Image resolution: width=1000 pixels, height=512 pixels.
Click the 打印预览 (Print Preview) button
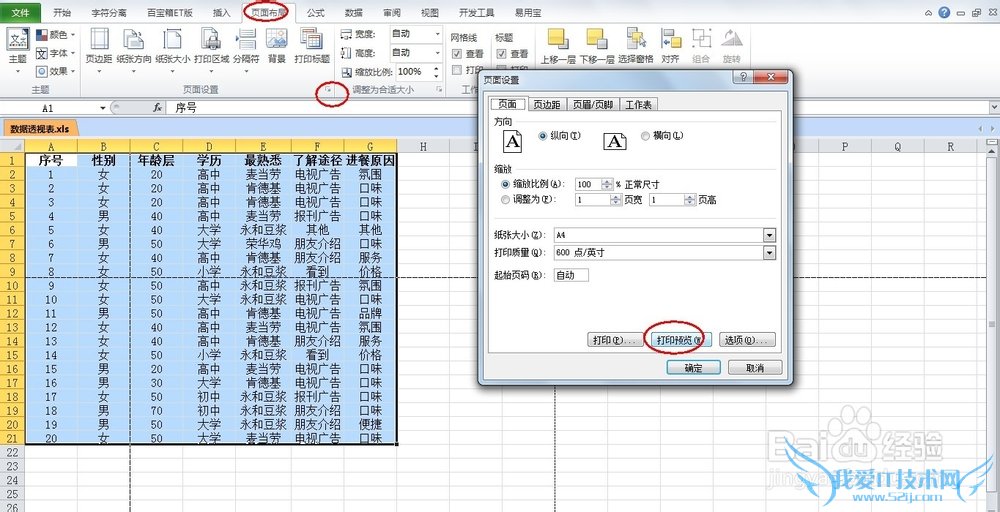tap(675, 341)
